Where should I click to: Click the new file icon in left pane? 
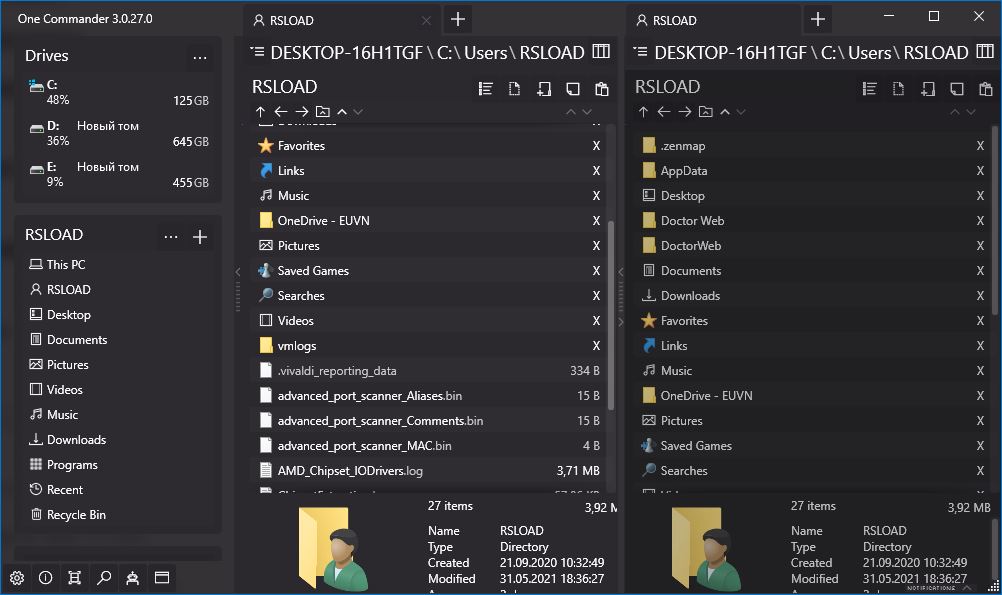tap(514, 89)
